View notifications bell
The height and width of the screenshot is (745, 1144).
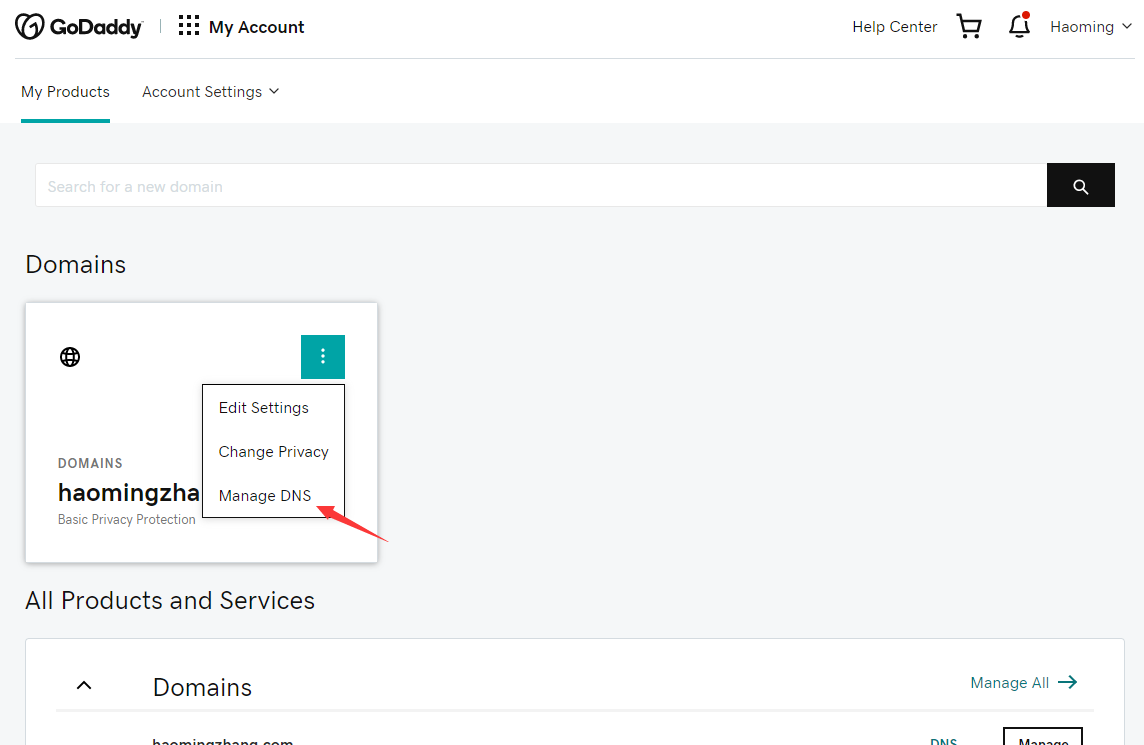point(1019,26)
